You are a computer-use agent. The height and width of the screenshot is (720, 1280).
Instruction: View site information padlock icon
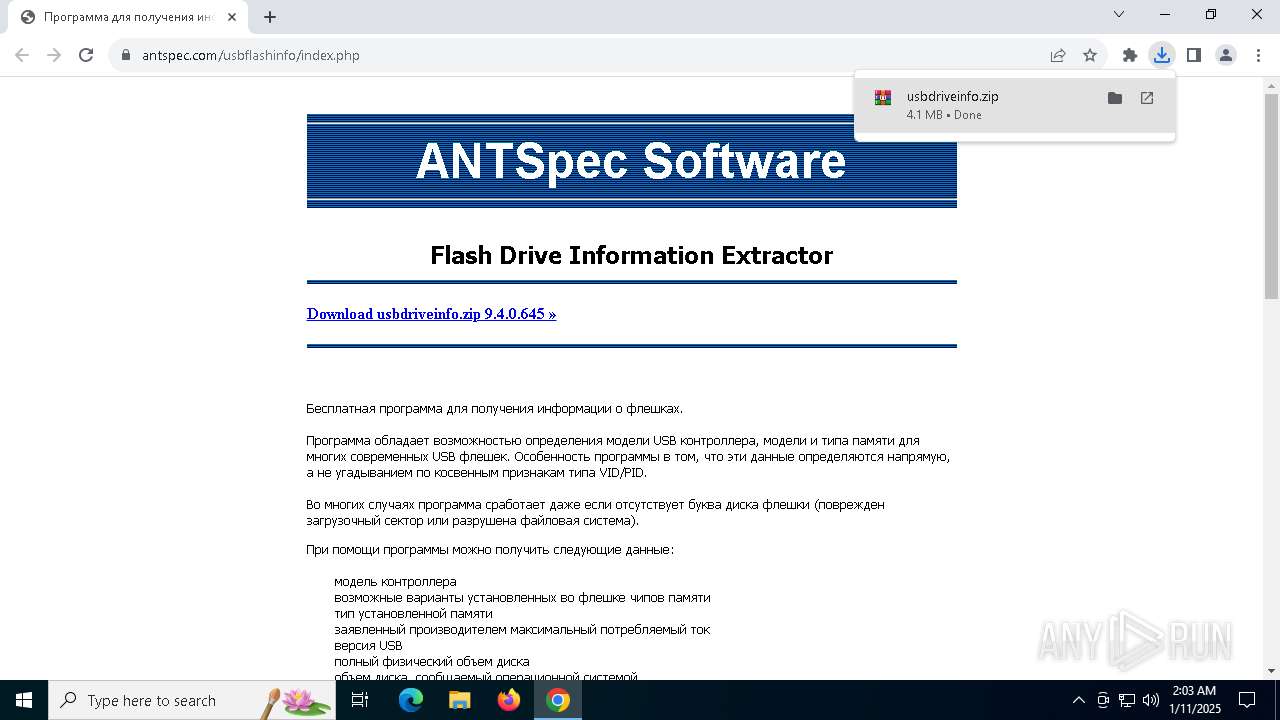coord(126,55)
